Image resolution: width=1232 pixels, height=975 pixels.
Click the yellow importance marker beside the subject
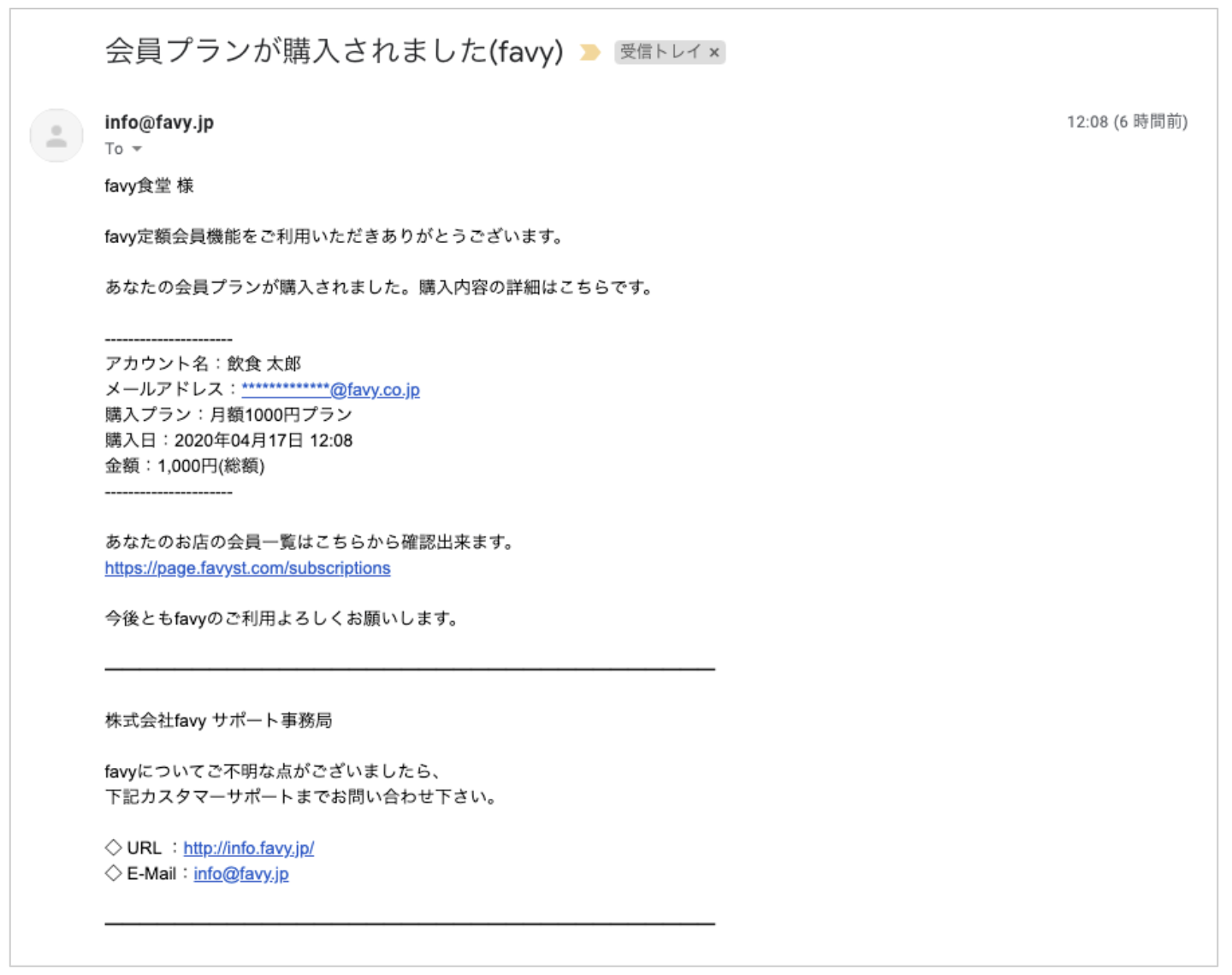click(x=589, y=52)
